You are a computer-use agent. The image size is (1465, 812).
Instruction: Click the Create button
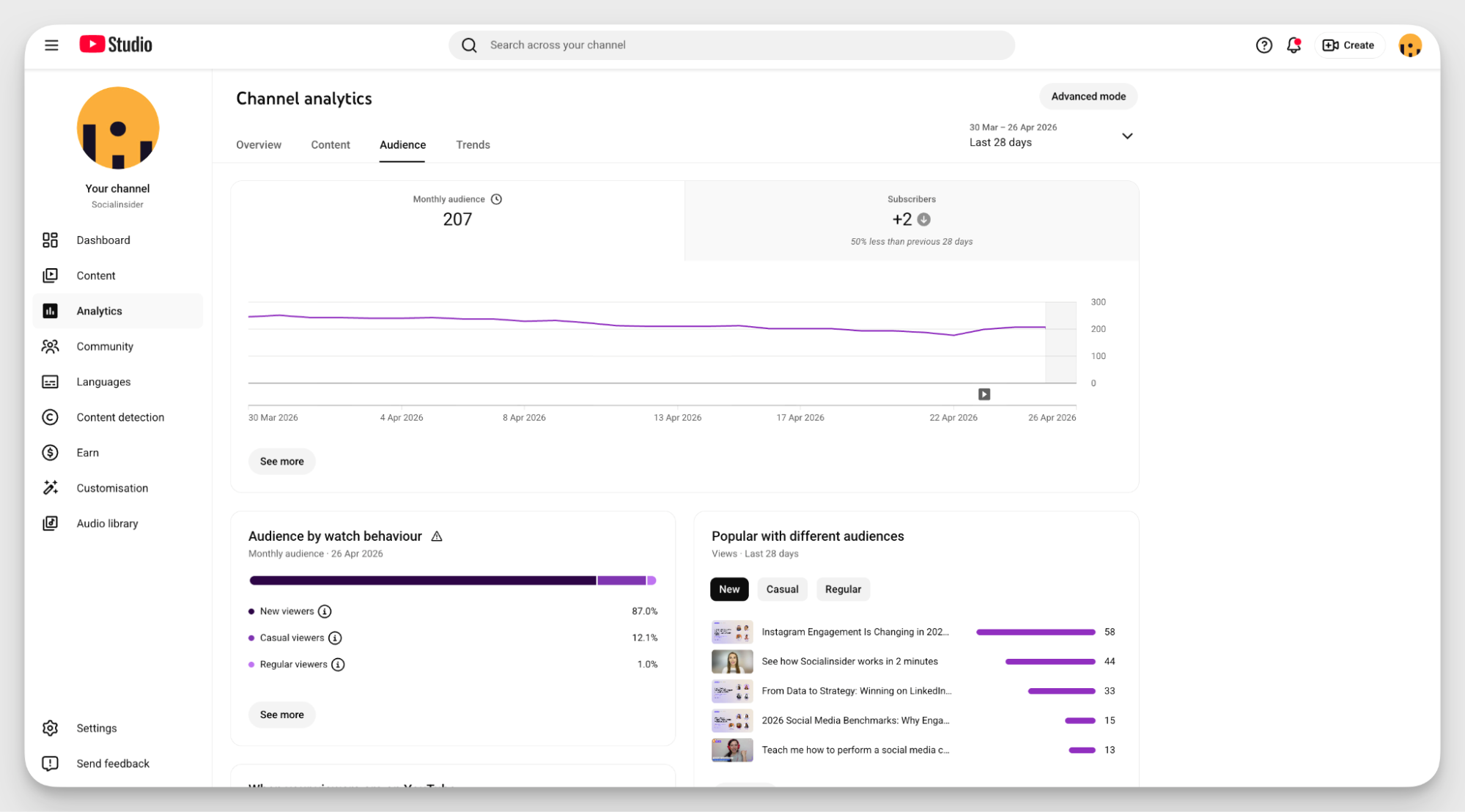pos(1348,45)
